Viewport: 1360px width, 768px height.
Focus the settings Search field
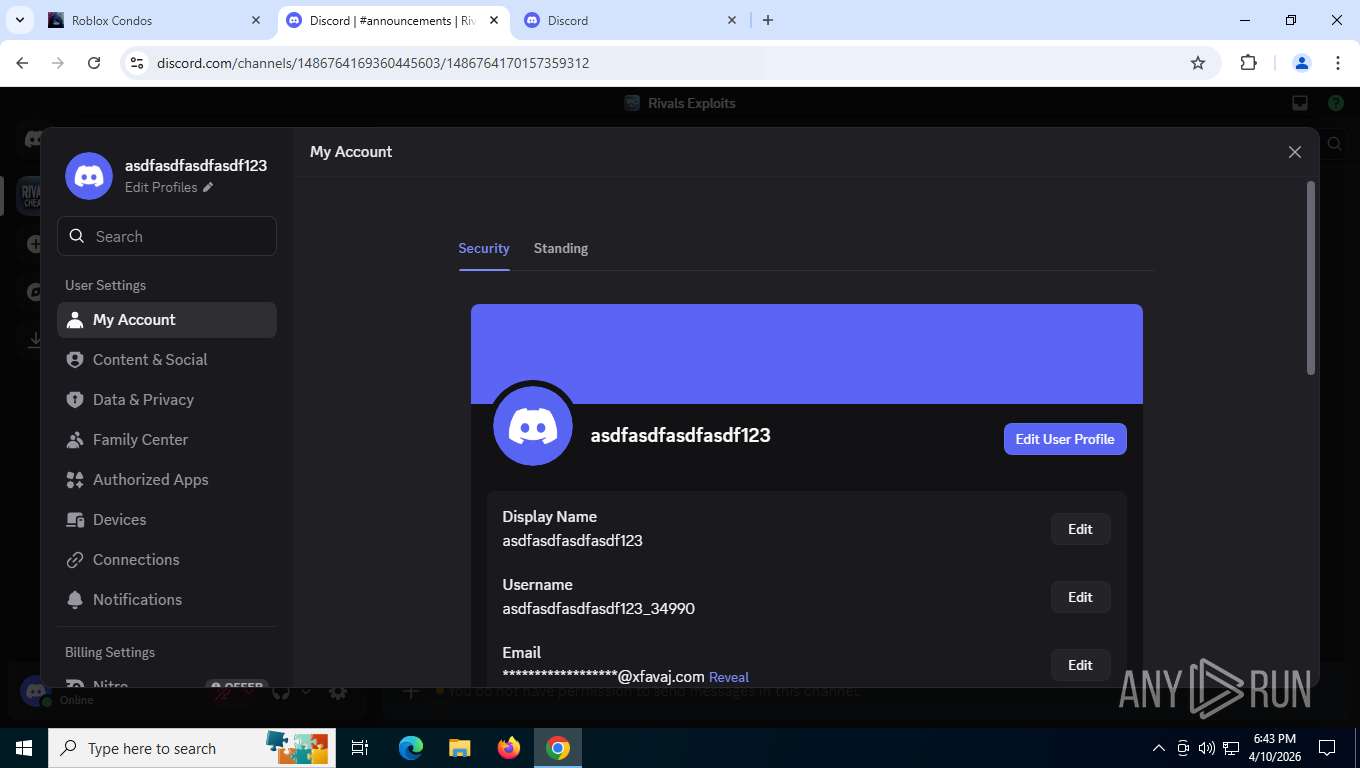(x=167, y=236)
